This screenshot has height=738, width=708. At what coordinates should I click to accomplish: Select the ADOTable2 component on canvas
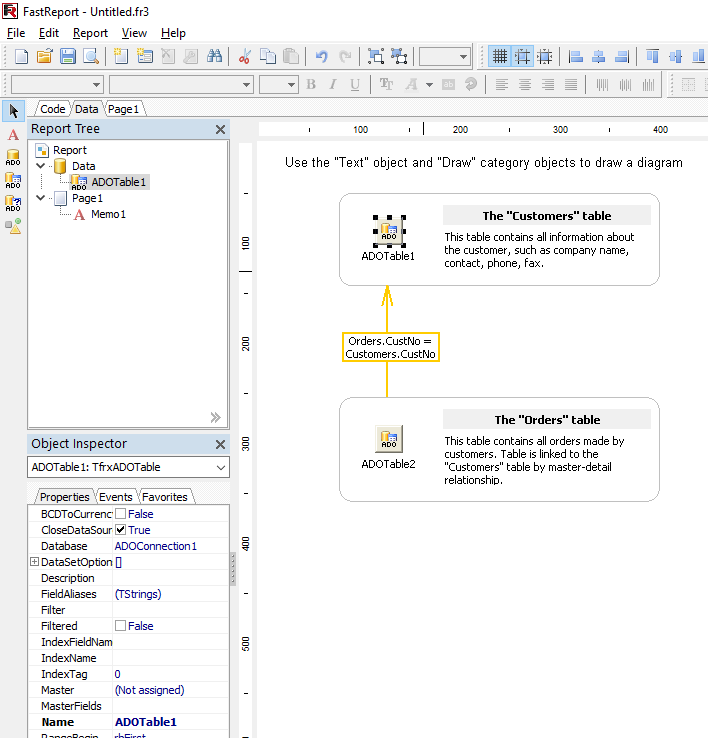pyautogui.click(x=389, y=439)
